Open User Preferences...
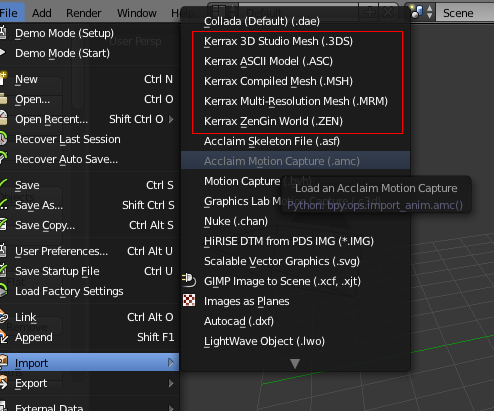This screenshot has height=411, width=494. coord(89,251)
